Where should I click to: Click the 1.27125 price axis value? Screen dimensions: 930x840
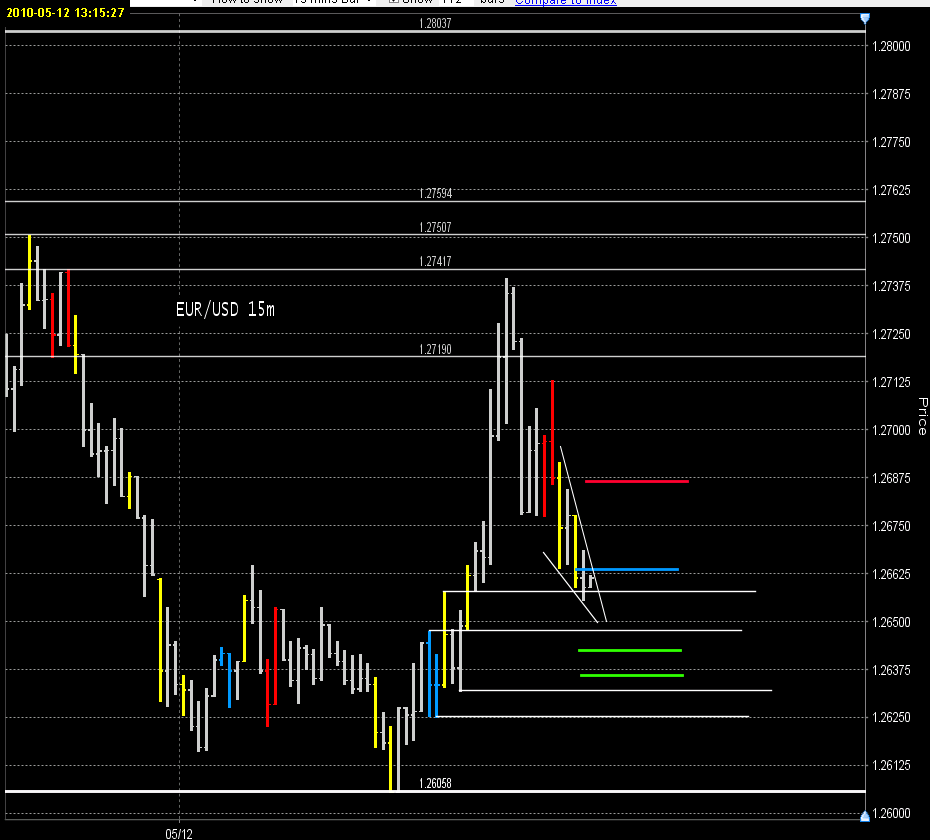891,382
